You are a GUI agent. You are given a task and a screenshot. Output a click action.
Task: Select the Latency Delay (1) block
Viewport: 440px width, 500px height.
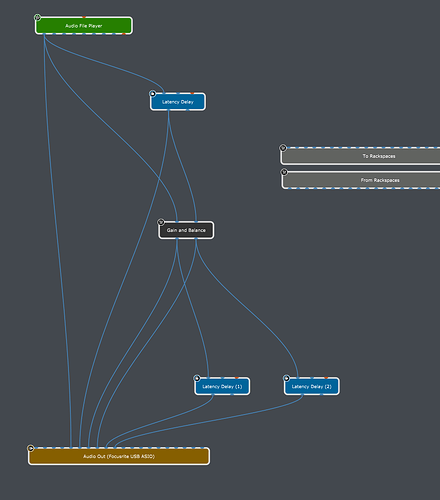222,386
